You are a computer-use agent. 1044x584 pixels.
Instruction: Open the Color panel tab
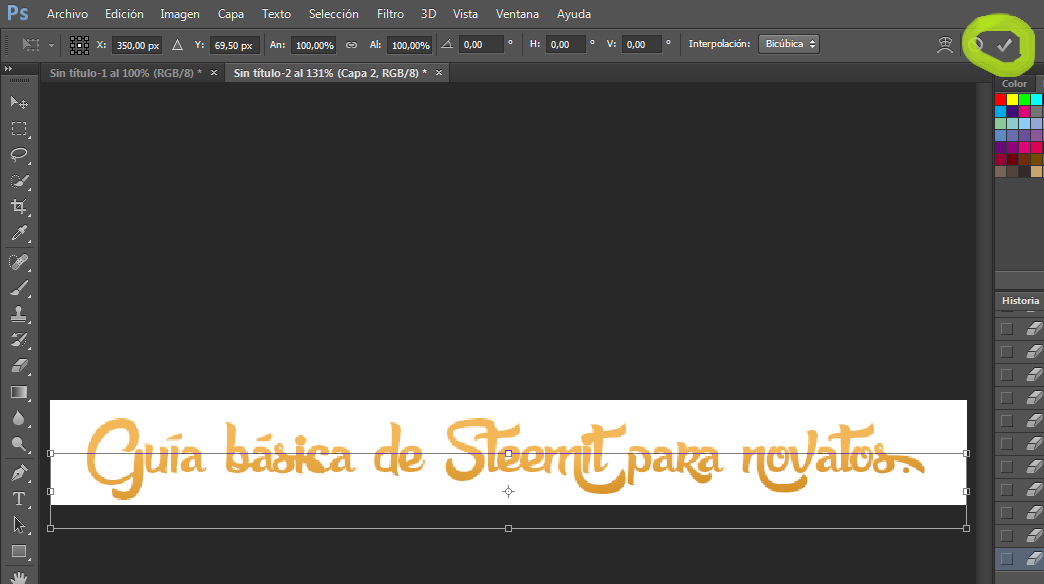tap(1014, 83)
